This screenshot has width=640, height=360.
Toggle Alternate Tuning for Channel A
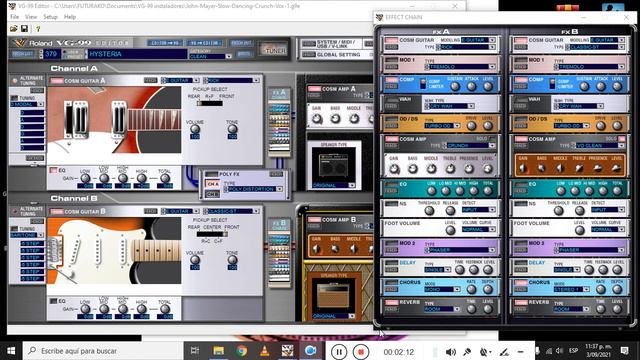tap(15, 80)
